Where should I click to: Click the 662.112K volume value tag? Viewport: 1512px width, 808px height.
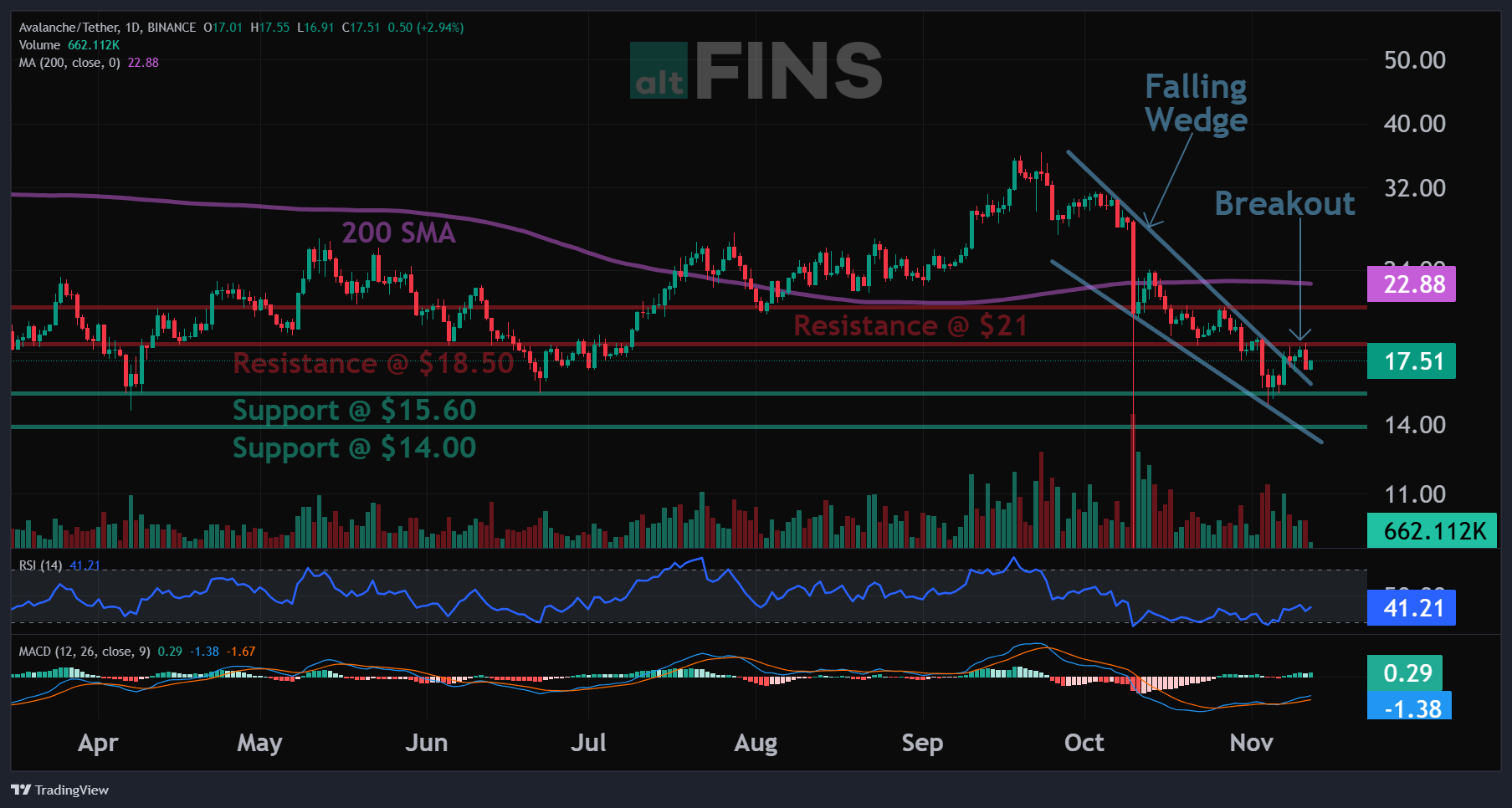point(1431,531)
